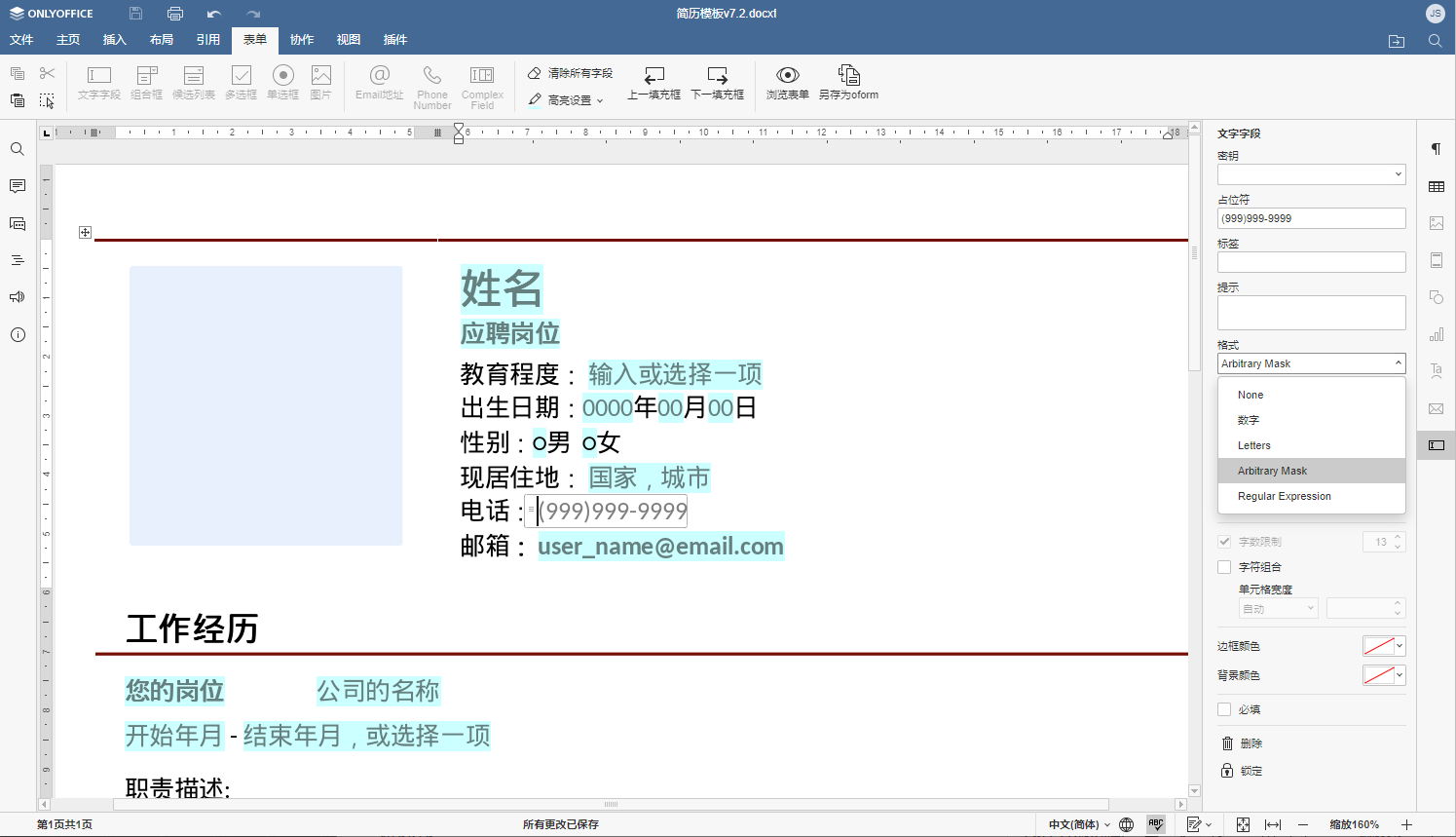Image resolution: width=1456 pixels, height=837 pixels.
Task: Open track changes dropdown in status bar
Action: 1199,824
